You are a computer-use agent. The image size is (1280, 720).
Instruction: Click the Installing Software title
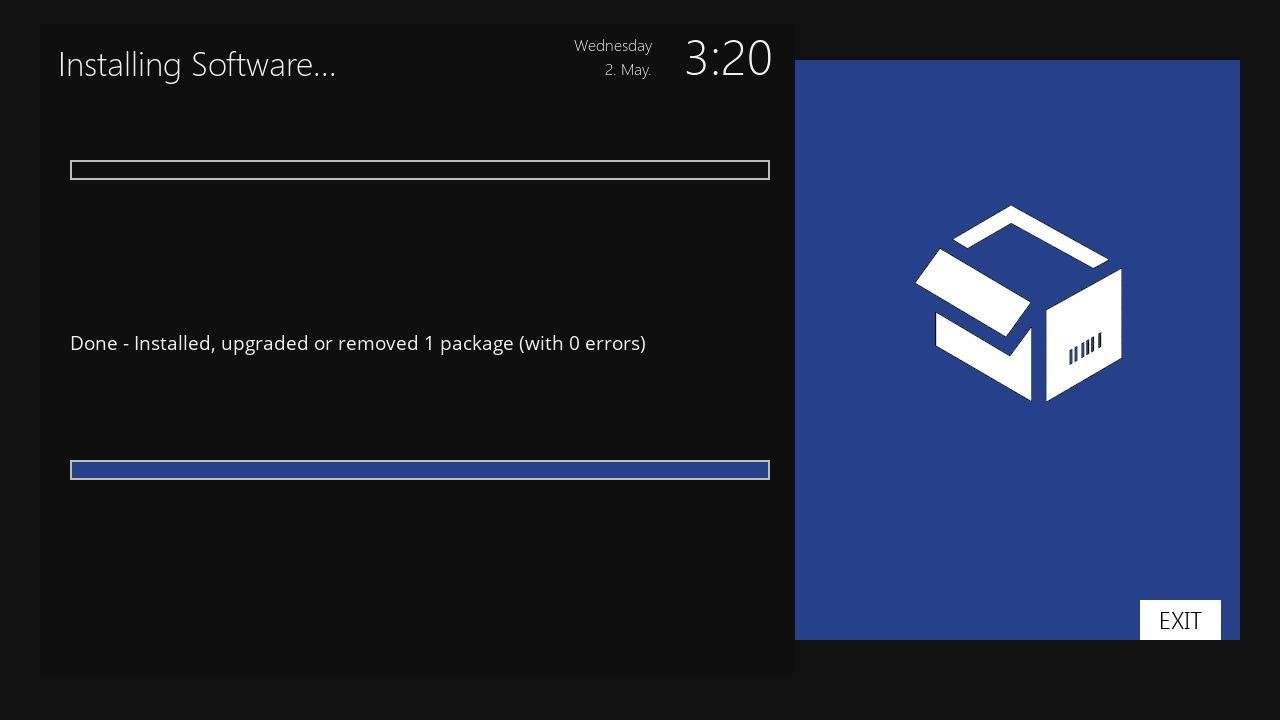(197, 64)
